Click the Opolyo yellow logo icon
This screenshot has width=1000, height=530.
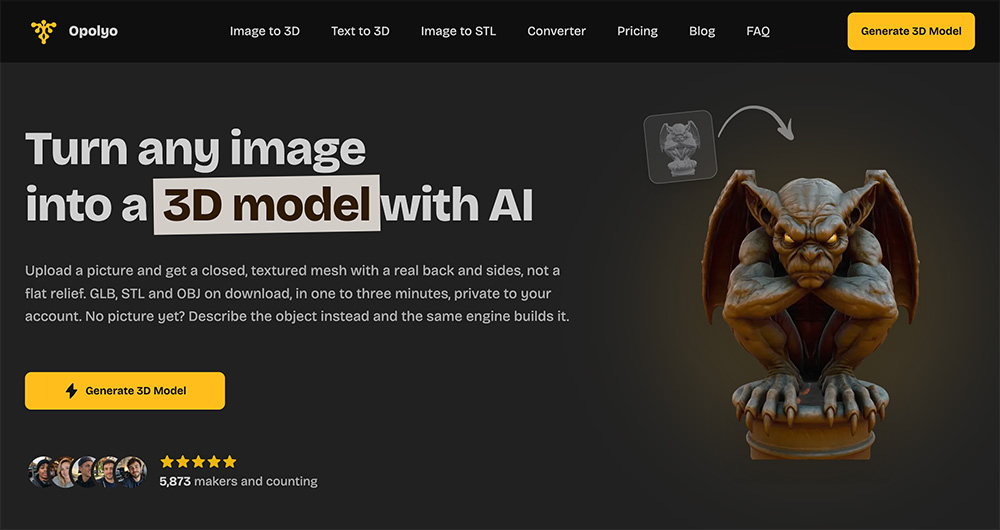pos(43,31)
